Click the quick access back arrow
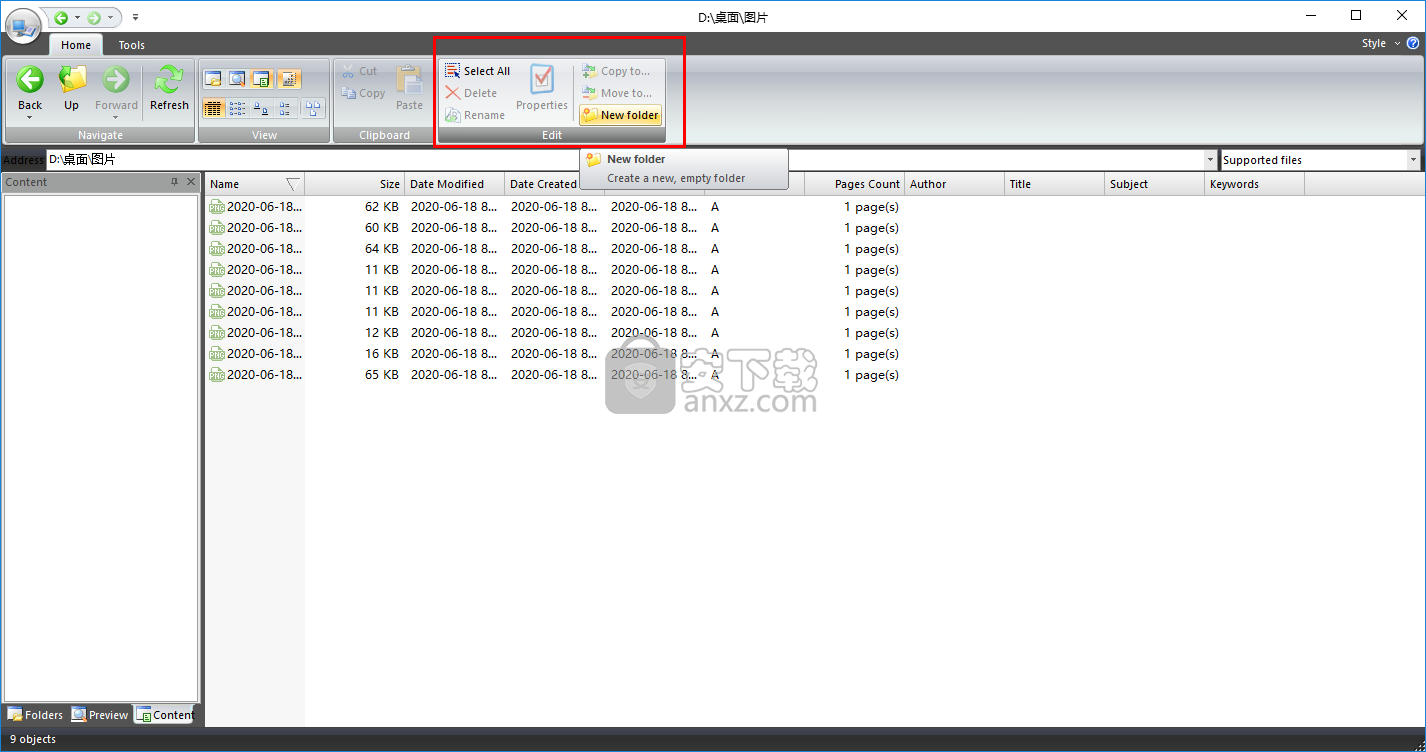The width and height of the screenshot is (1426, 752). (x=61, y=17)
